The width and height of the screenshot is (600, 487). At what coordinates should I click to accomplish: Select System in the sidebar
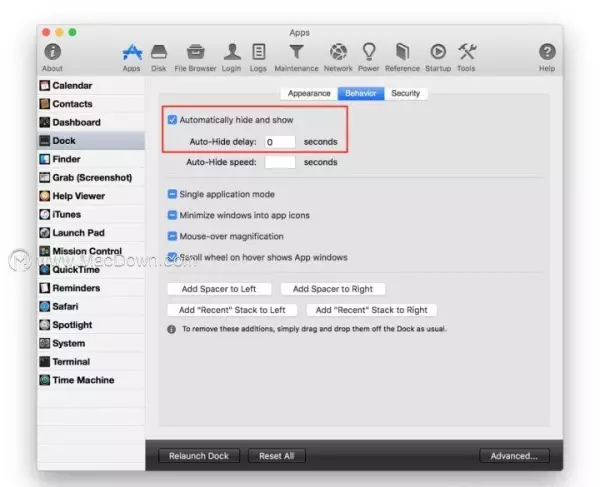[91, 343]
